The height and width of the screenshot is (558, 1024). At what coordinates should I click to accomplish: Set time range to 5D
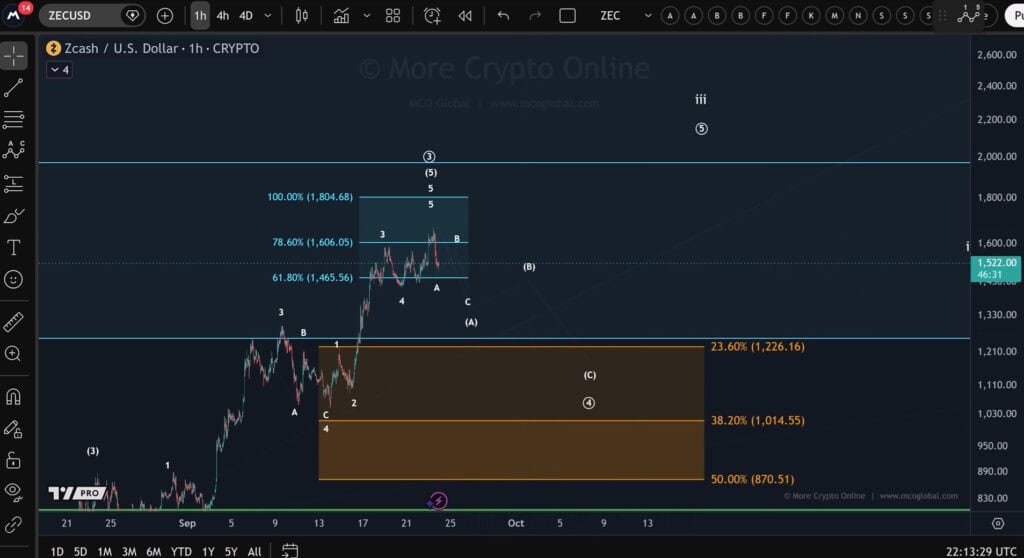click(80, 551)
